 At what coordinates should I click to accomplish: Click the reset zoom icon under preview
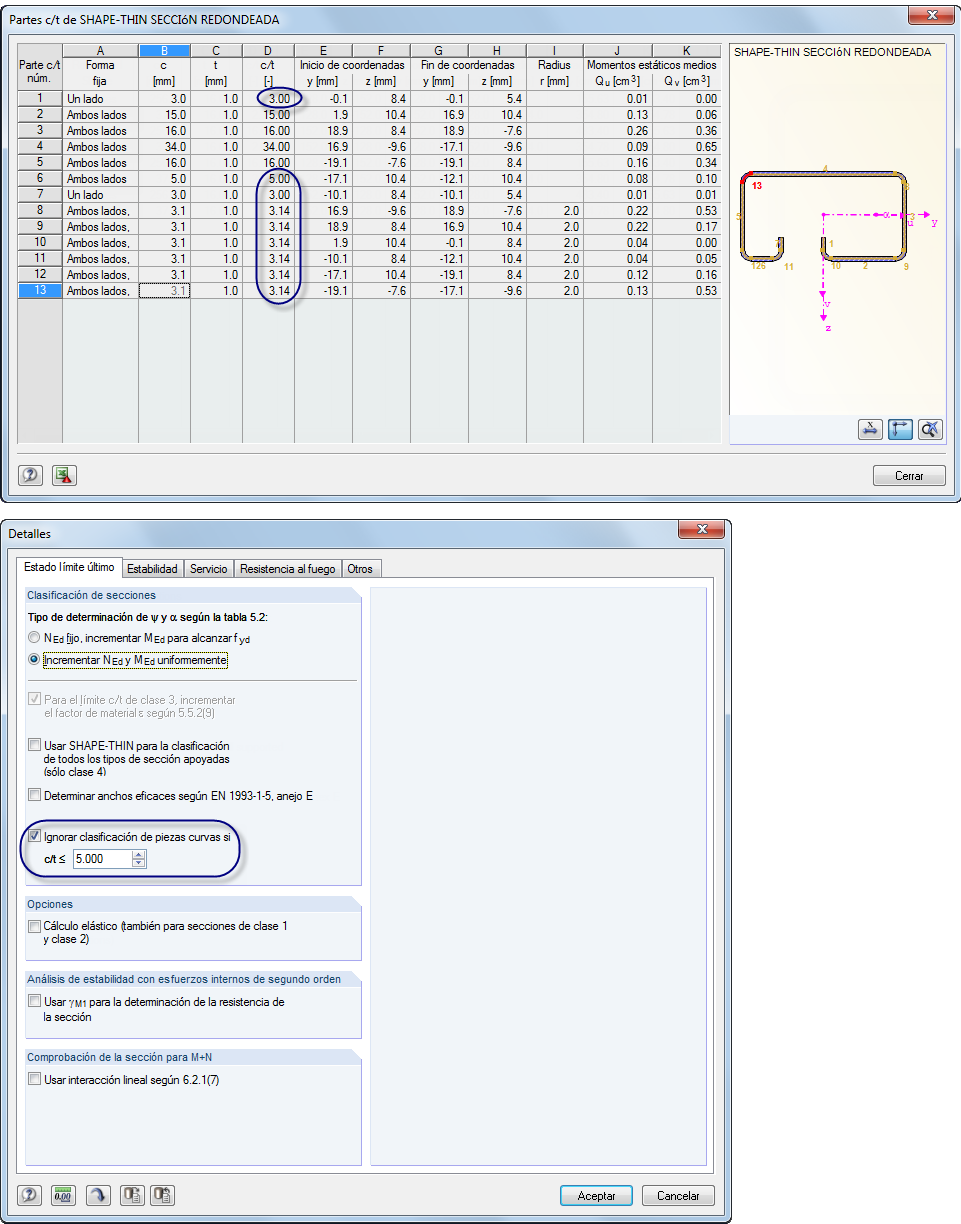930,429
